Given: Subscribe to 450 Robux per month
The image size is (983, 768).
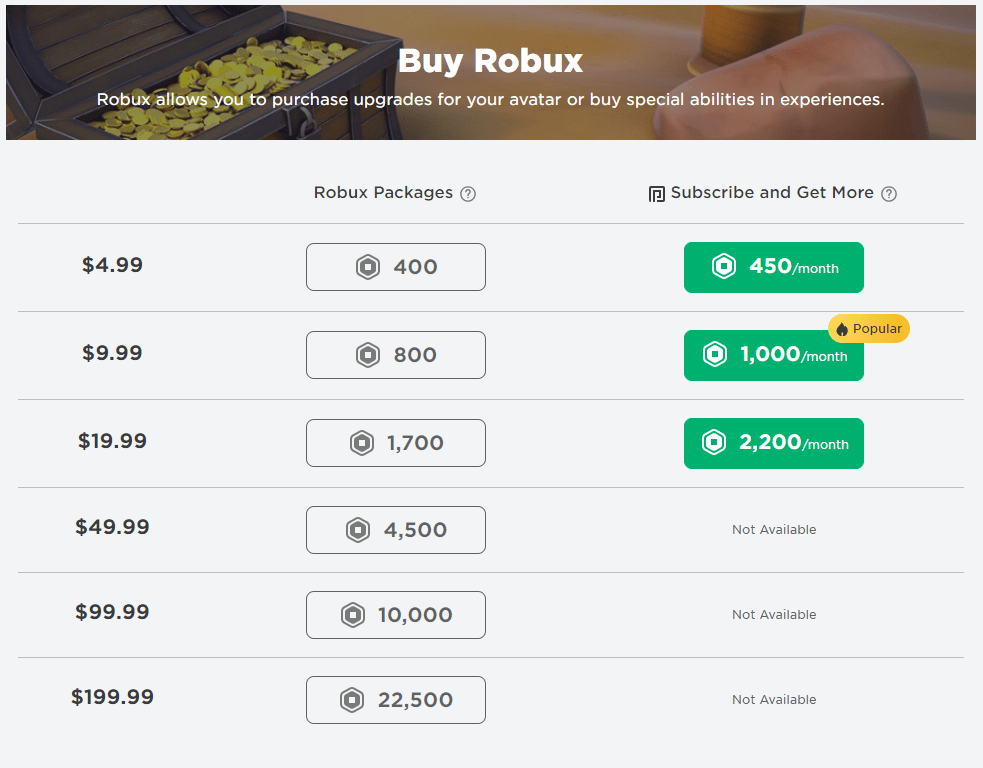Looking at the screenshot, I should [774, 267].
